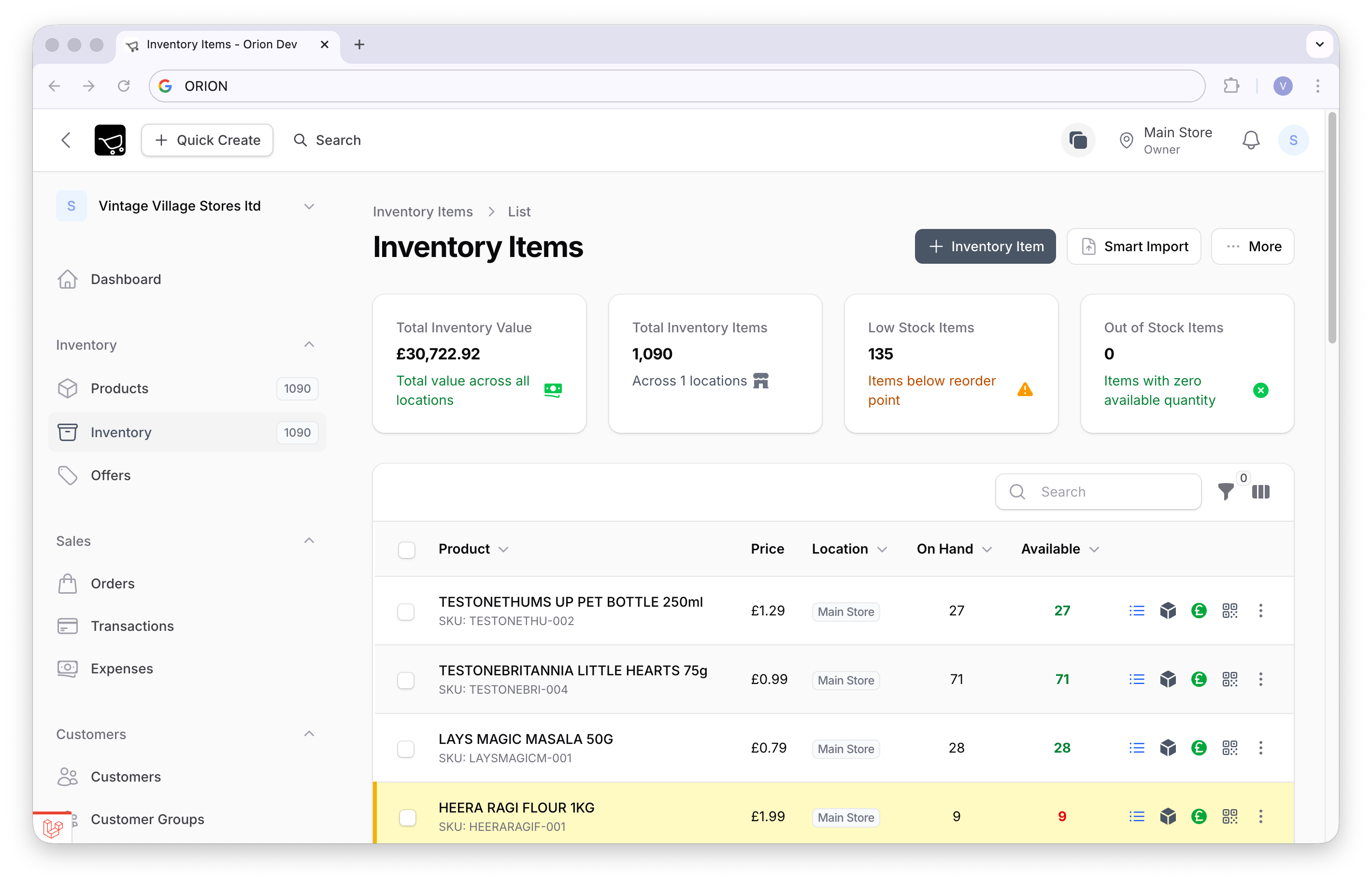Go to Inventory Items breadcrumb link
This screenshot has height=884, width=1372.
click(x=423, y=211)
